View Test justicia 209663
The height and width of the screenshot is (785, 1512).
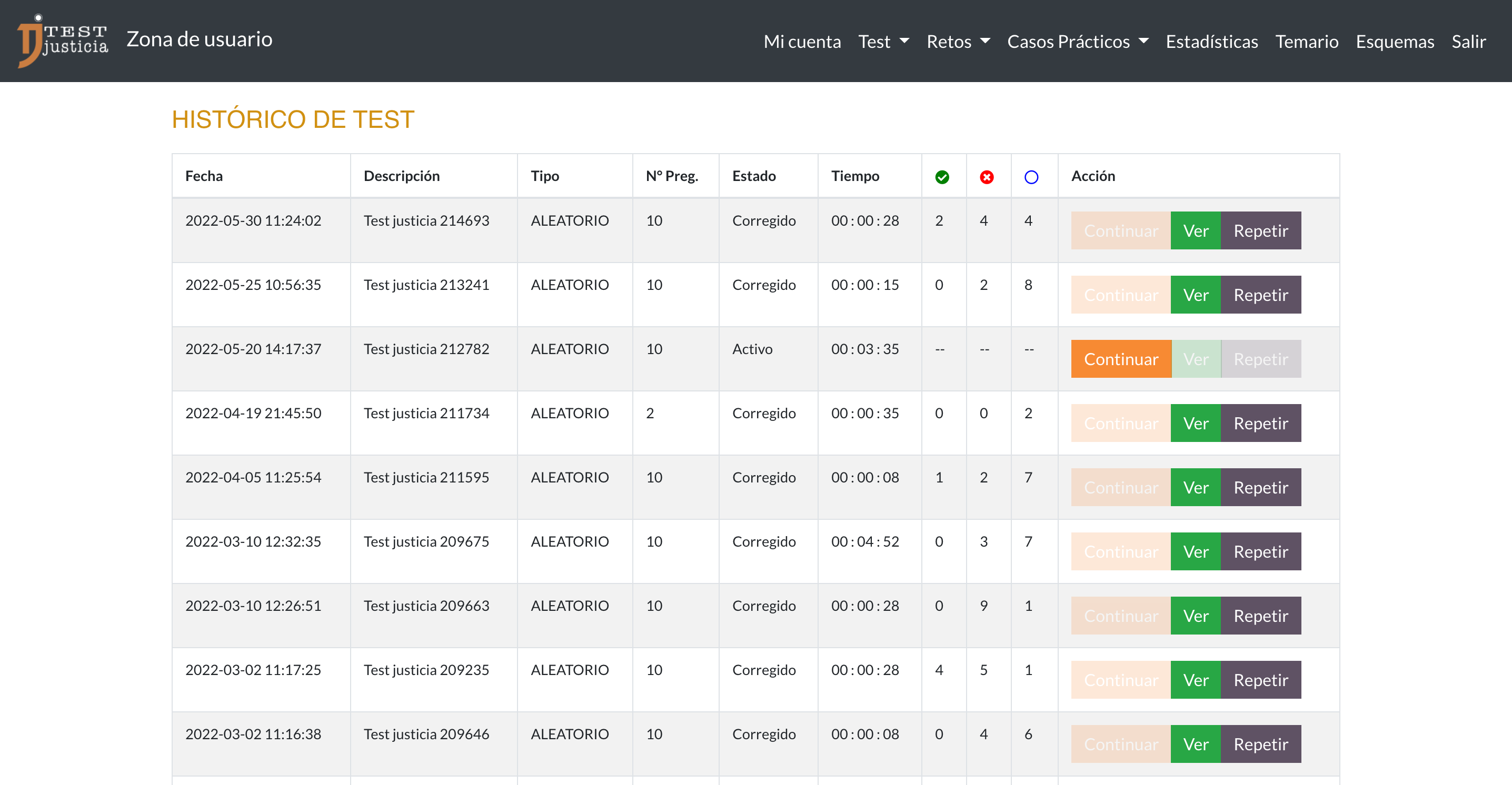pos(1196,616)
